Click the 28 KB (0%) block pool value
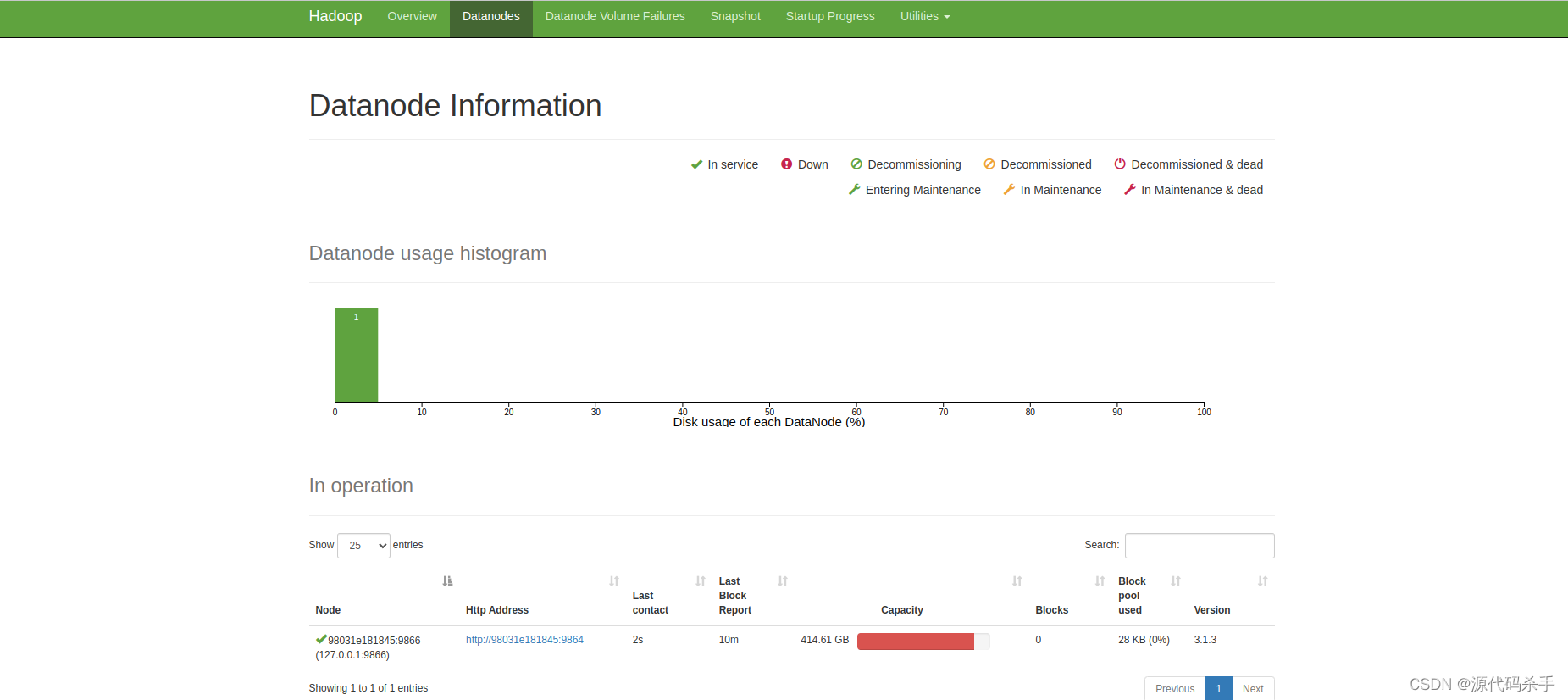Image resolution: width=1568 pixels, height=700 pixels. [1144, 640]
